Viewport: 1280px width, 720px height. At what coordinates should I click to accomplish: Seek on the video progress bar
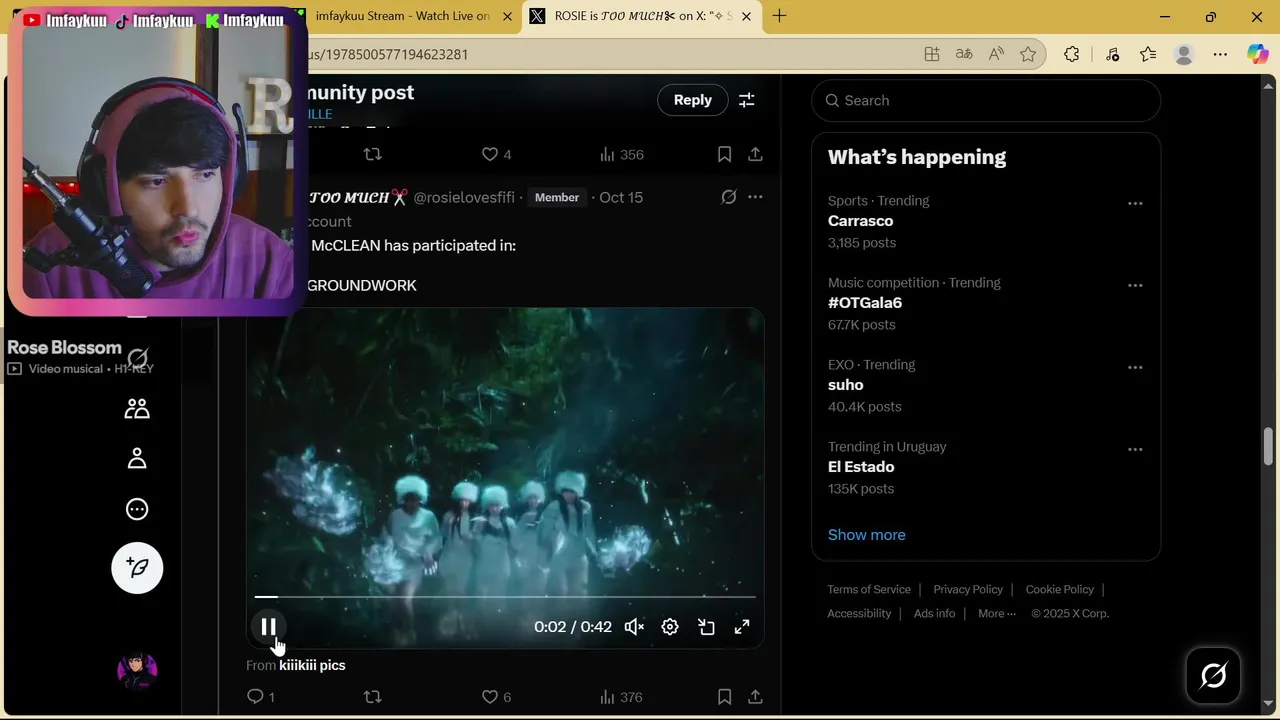pos(505,597)
